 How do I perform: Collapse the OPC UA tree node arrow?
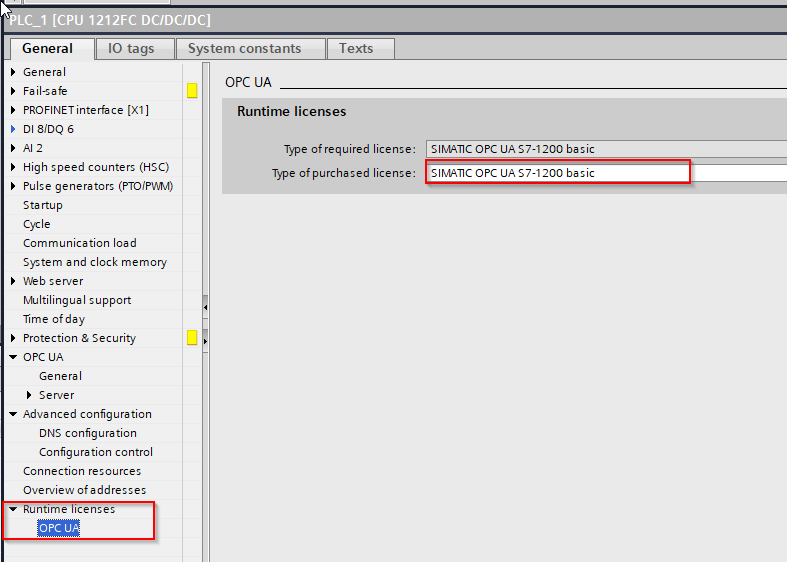click(13, 357)
